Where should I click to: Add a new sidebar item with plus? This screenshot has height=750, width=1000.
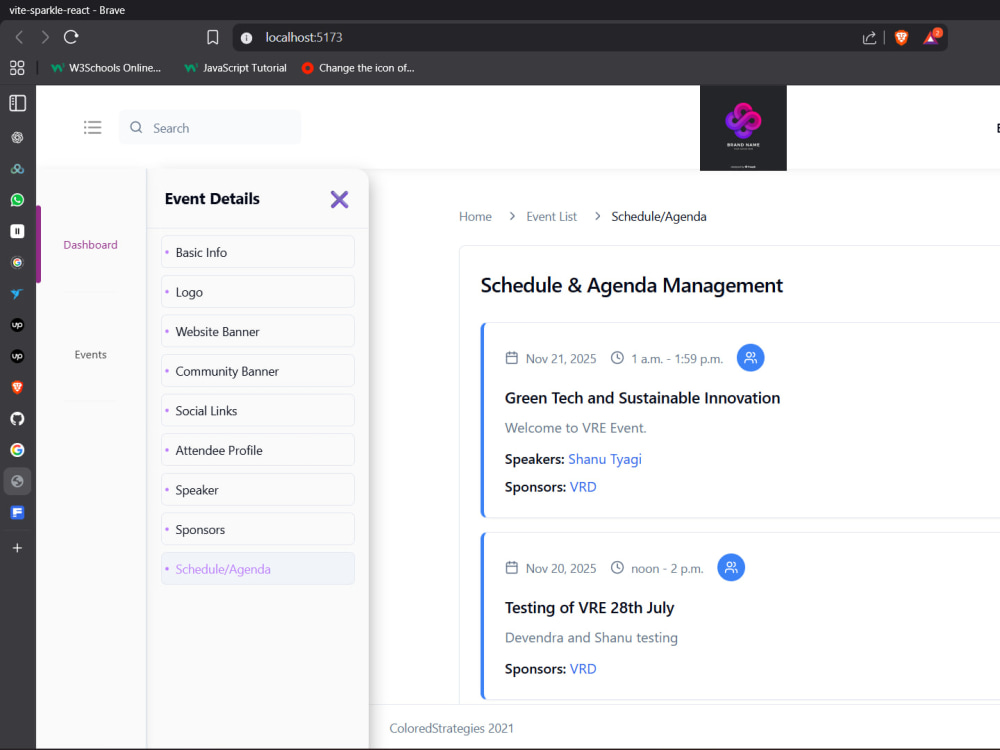tap(17, 548)
